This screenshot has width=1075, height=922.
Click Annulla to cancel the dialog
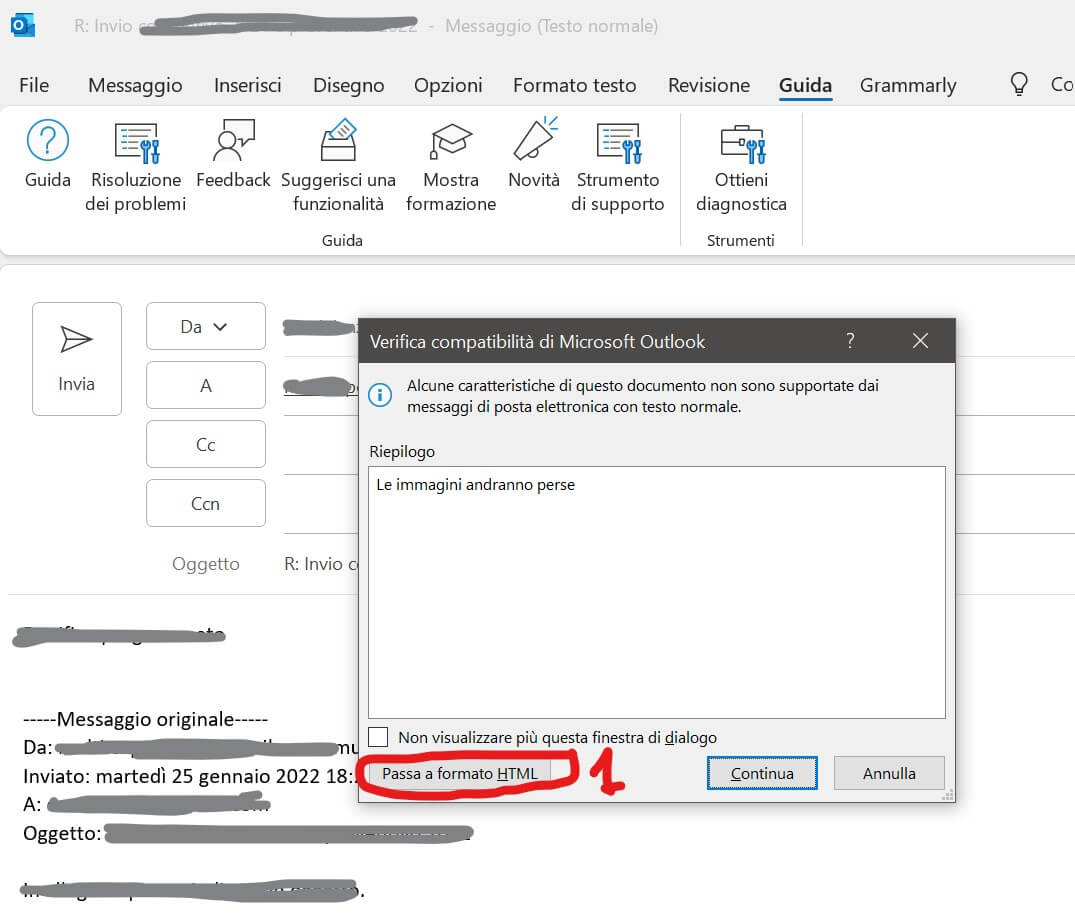tap(888, 773)
